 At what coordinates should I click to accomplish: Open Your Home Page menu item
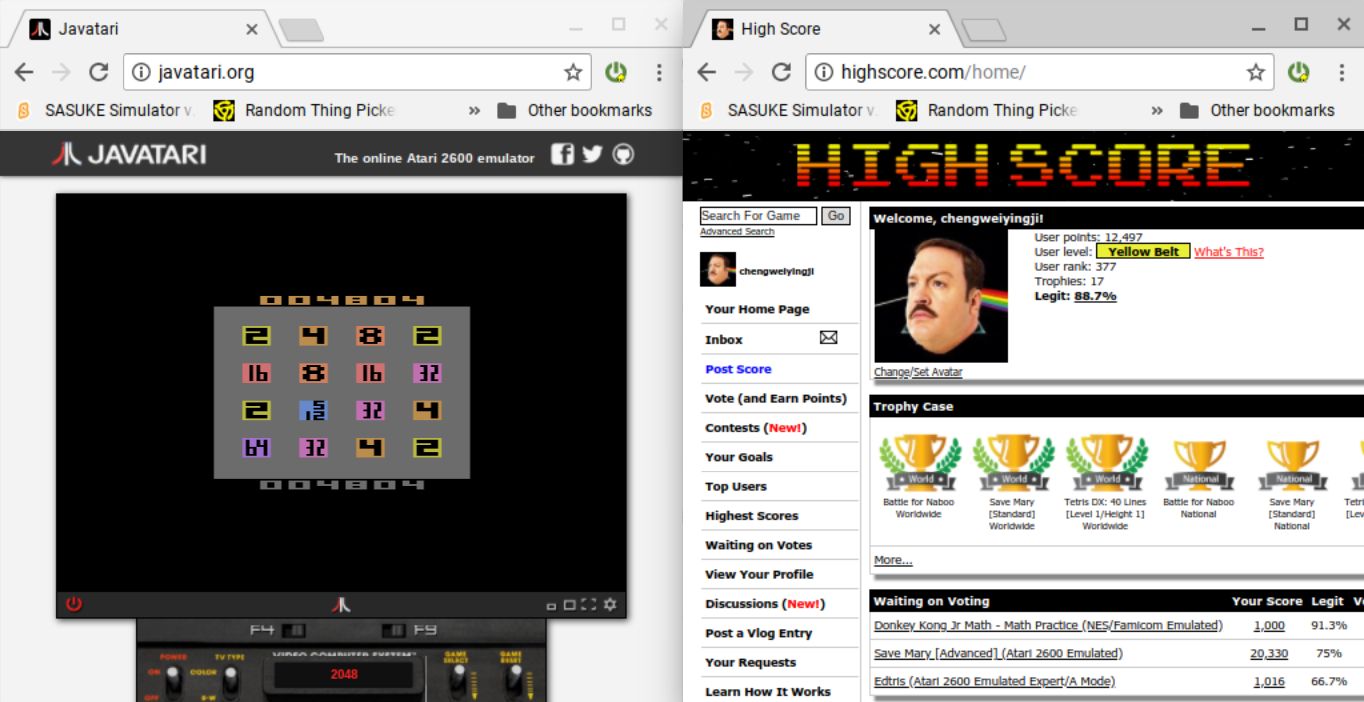point(757,309)
